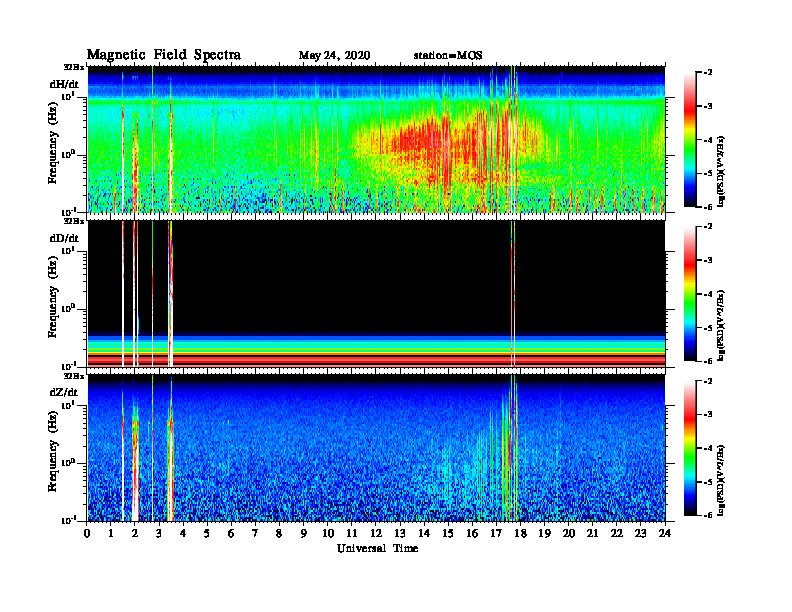Click the '4' hour tick on Universal Time axis
Viewport: 792px width, 612px height.
pos(183,533)
